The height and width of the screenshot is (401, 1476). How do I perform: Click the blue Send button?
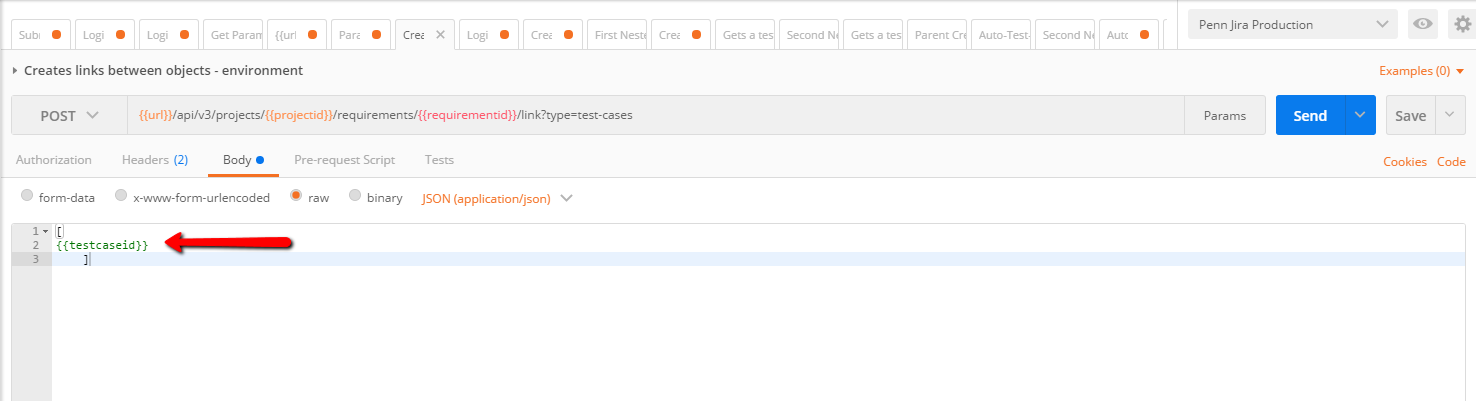[x=1310, y=115]
